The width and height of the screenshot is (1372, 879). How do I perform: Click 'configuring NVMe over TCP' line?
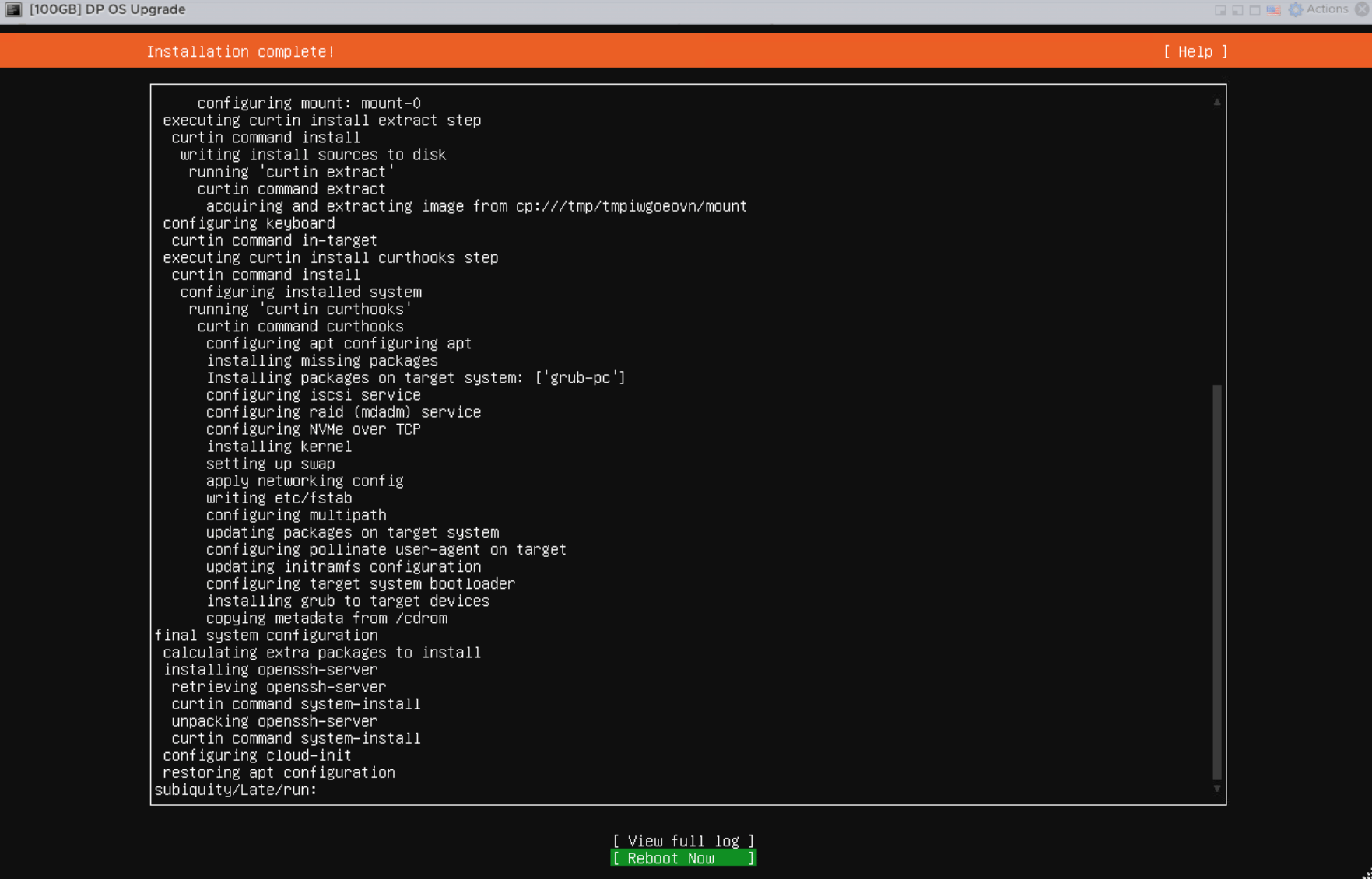tap(313, 429)
